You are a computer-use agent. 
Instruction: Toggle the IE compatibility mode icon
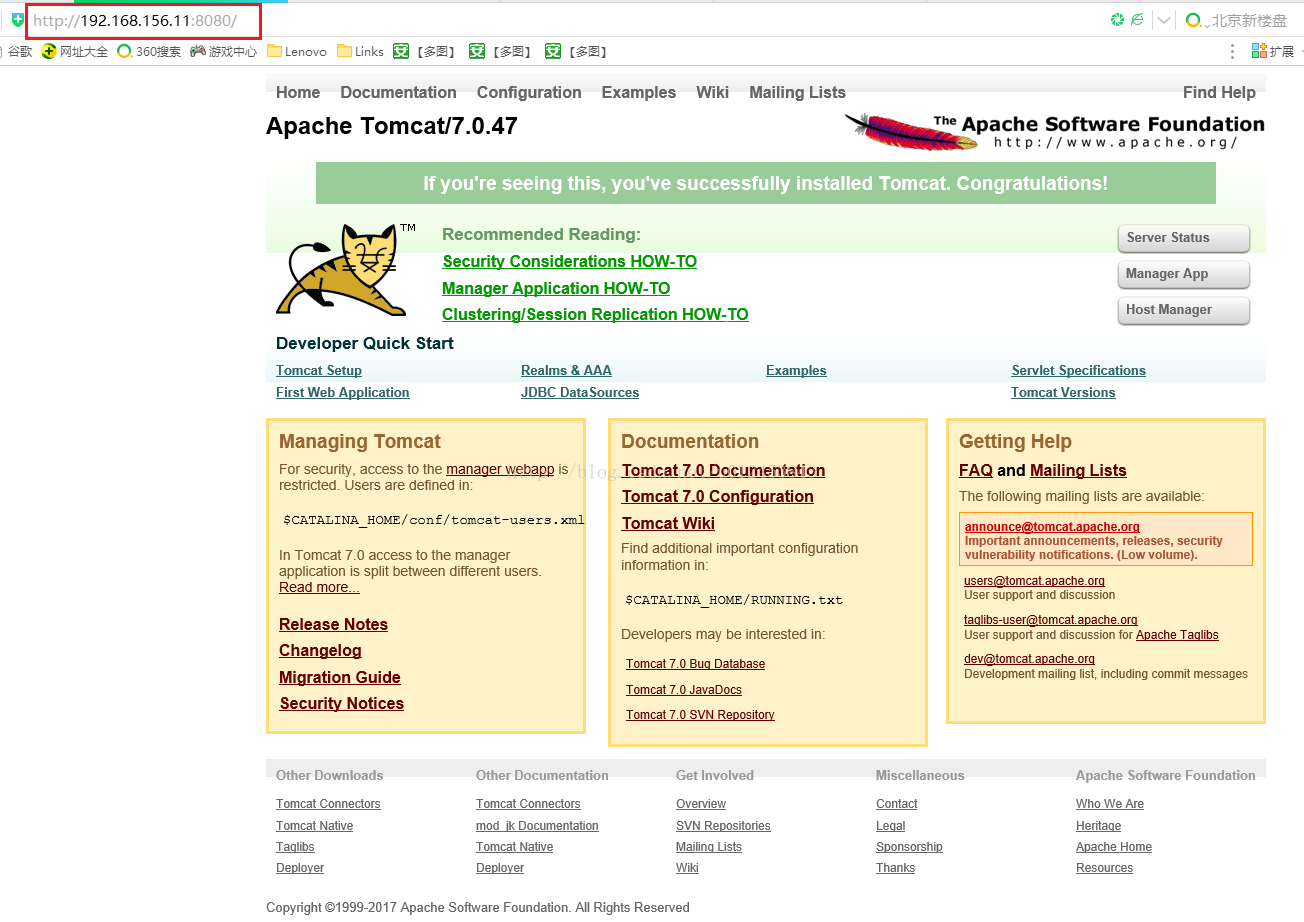point(1137,20)
